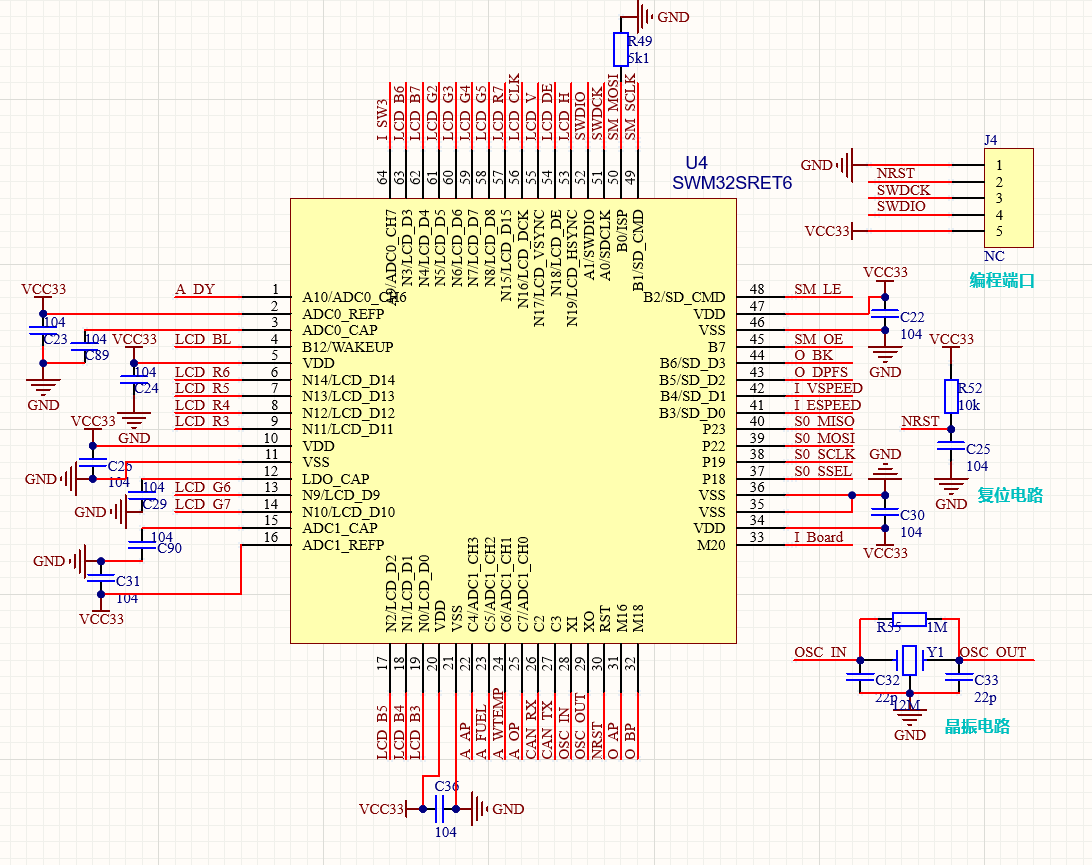Select the LCD_G6 net label

coord(203,488)
